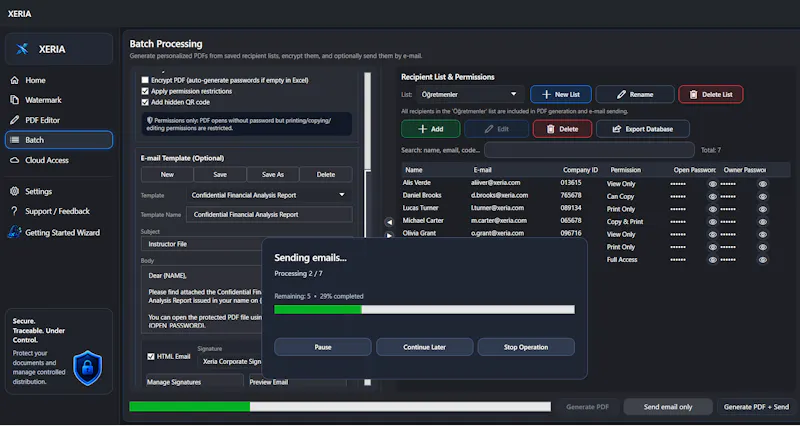Image resolution: width=800 pixels, height=426 pixels.
Task: Open Home from the sidebar house icon
Action: tap(15, 80)
